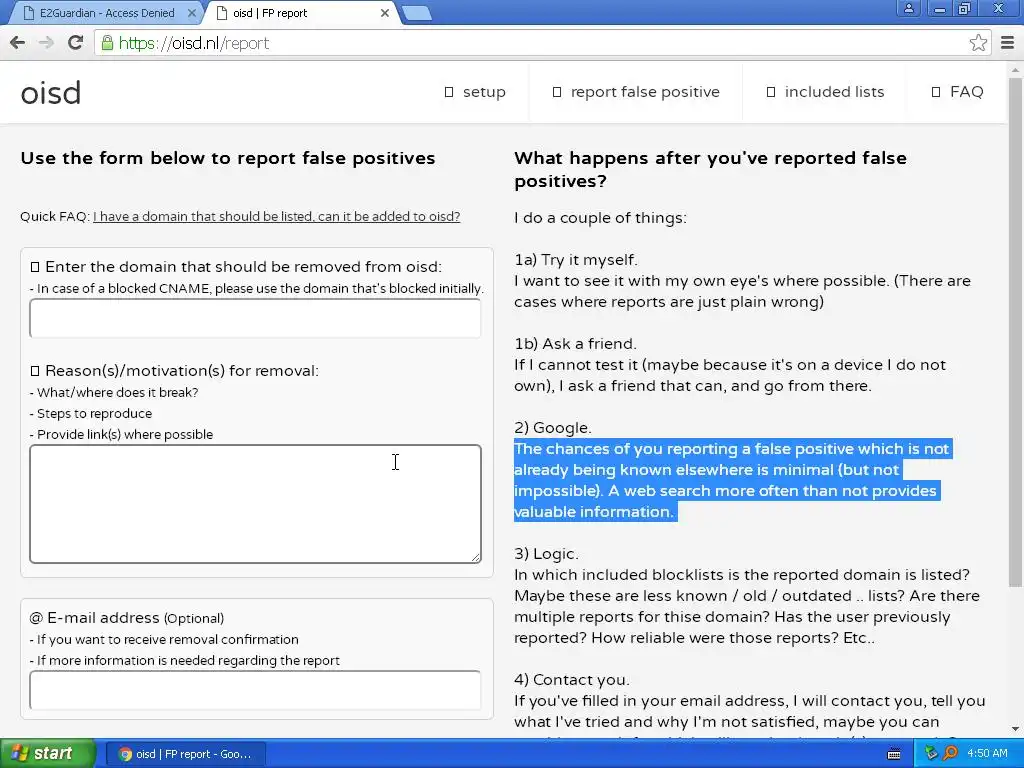Focus the domain to remove input field
Image resolution: width=1024 pixels, height=768 pixels.
tap(255, 319)
